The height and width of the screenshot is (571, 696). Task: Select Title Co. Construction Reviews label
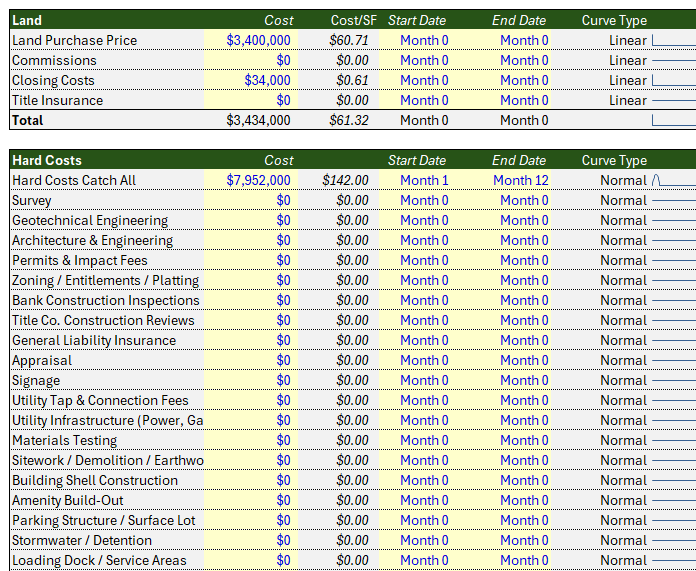point(103,320)
